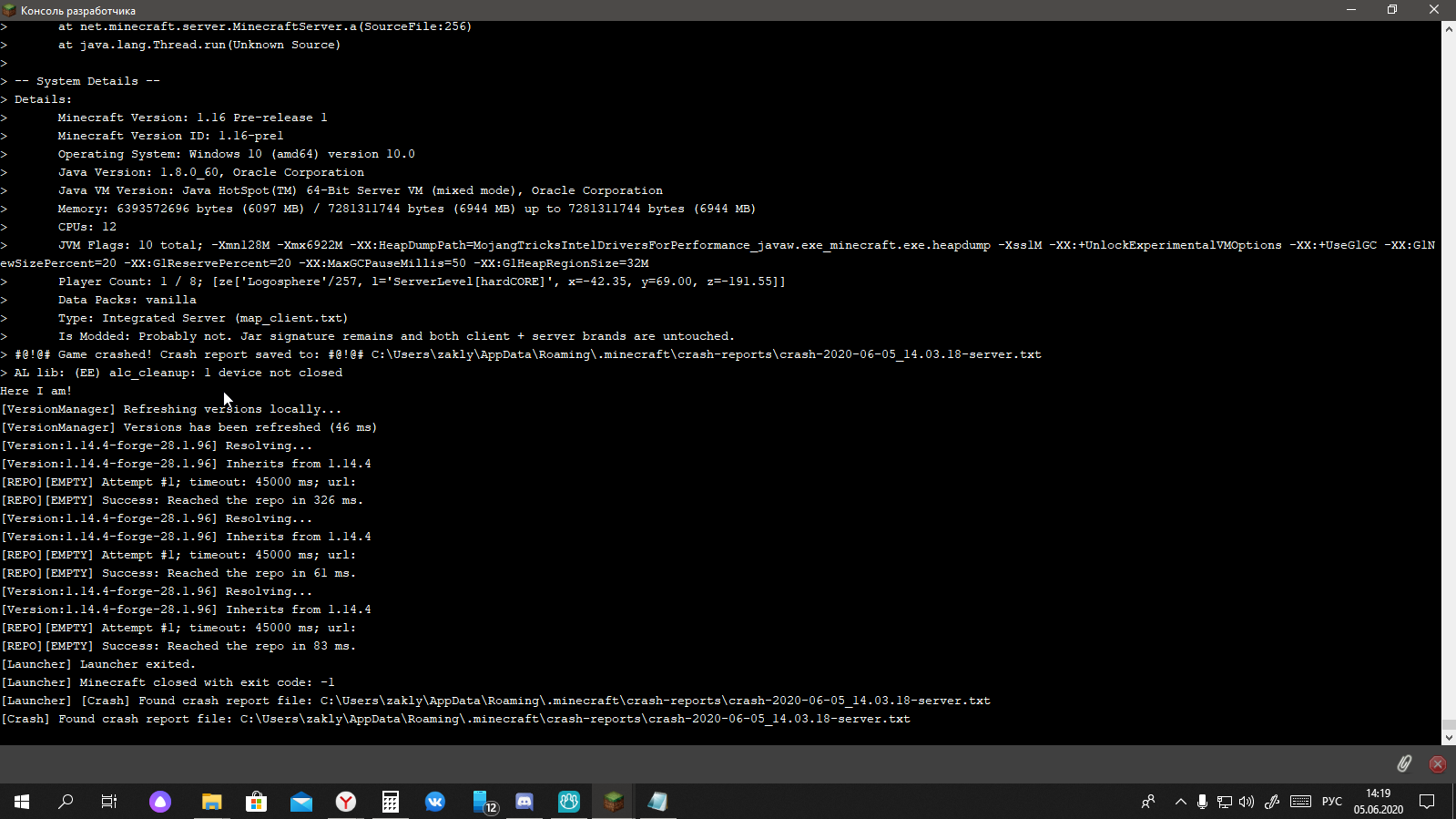
Task: Switch input language РУС indicator
Action: click(x=1332, y=802)
